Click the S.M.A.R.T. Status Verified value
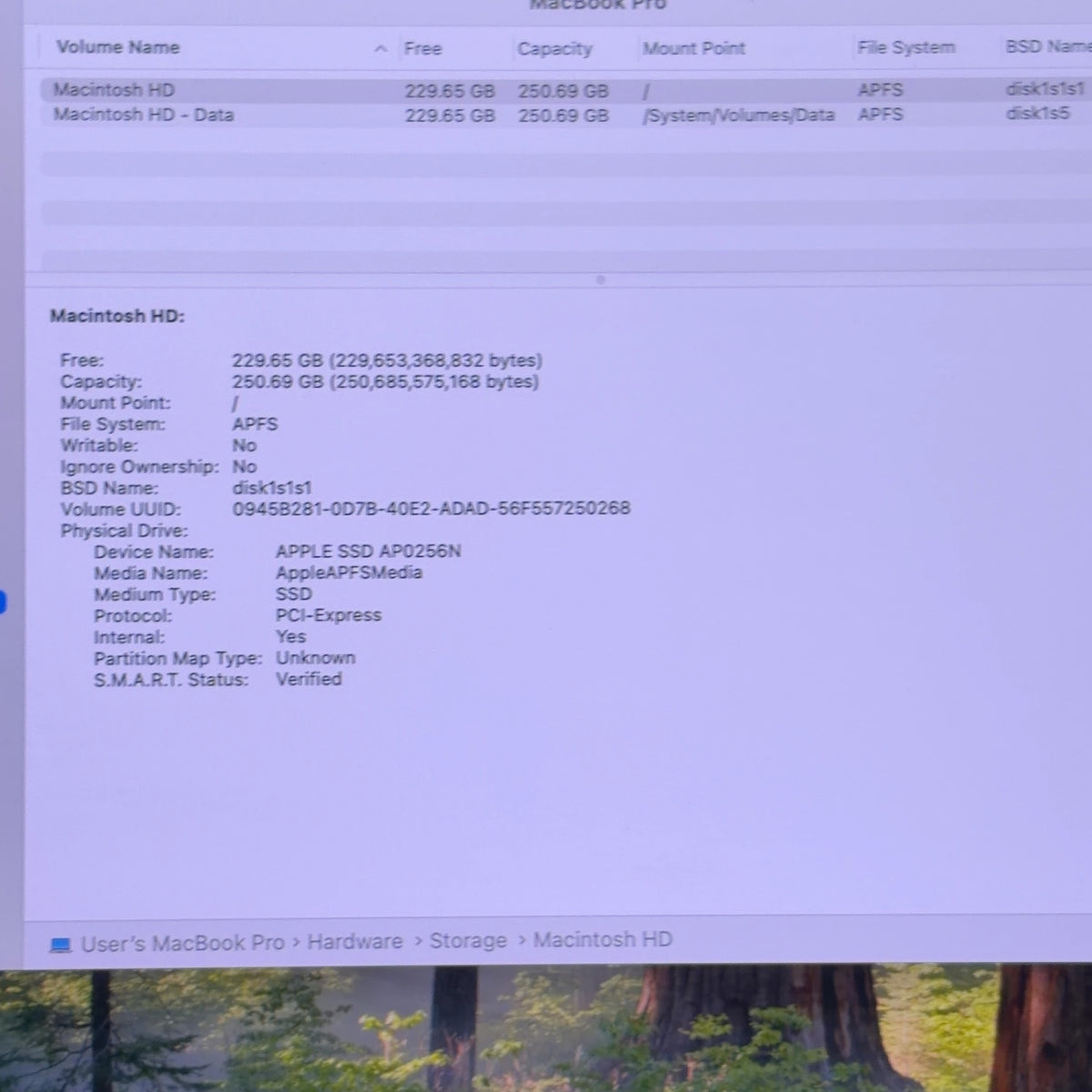Viewport: 1092px width, 1092px height. tap(309, 679)
